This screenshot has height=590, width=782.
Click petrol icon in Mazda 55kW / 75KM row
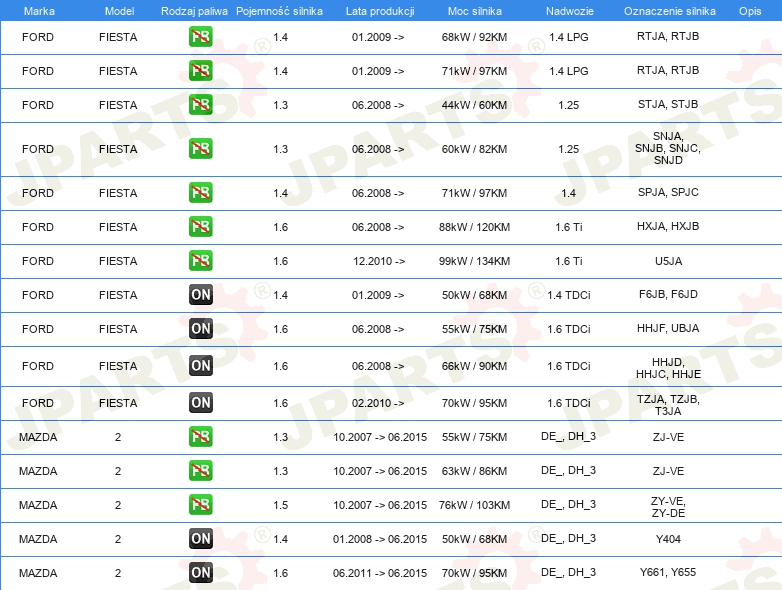(200, 436)
